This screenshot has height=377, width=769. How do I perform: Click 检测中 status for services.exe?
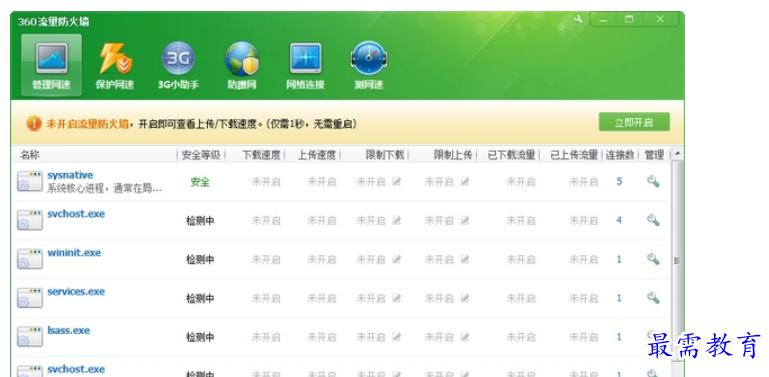tap(200, 298)
